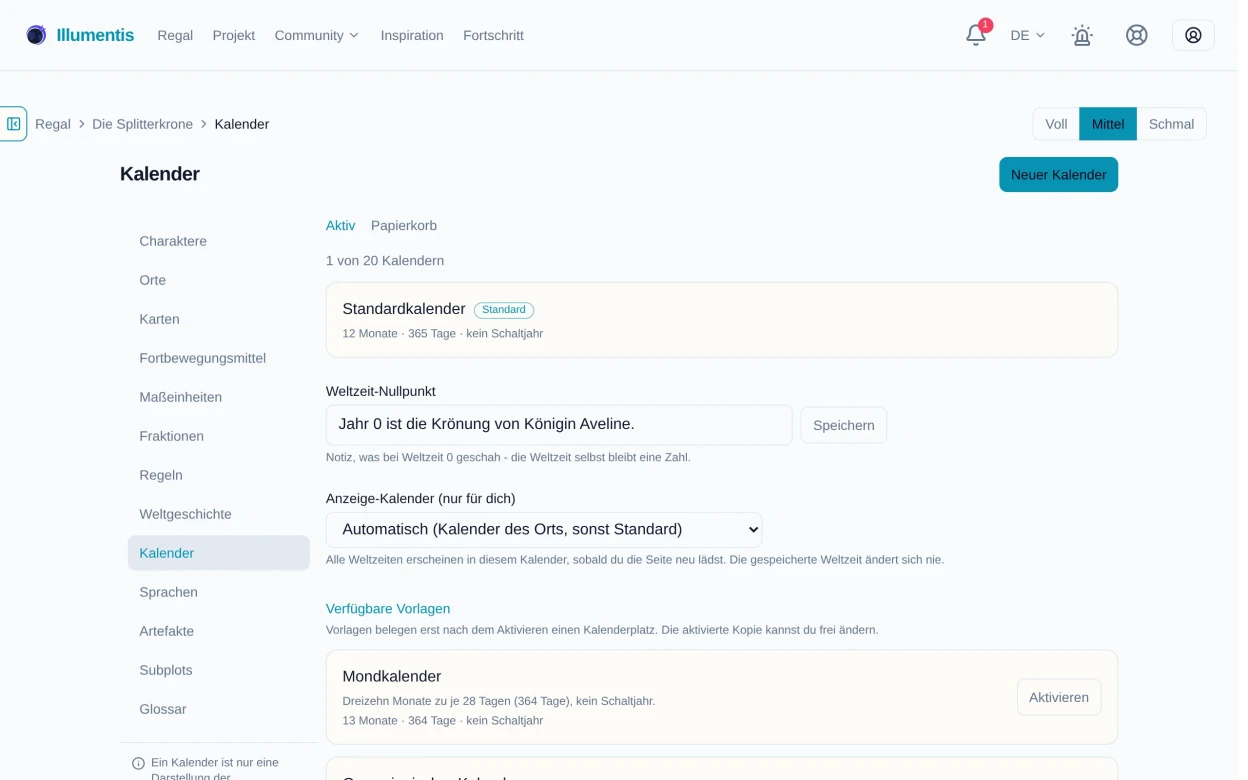Screen dimensions: 1248x780
Task: Click the Verfügbare Vorlagen heading
Action: click(x=388, y=609)
